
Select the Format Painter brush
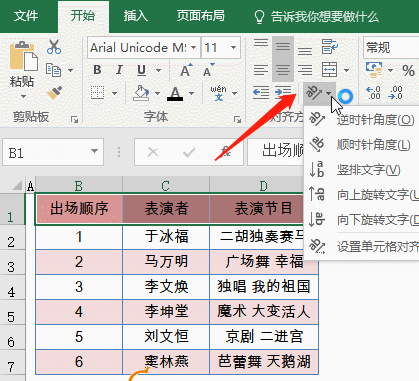pos(54,93)
